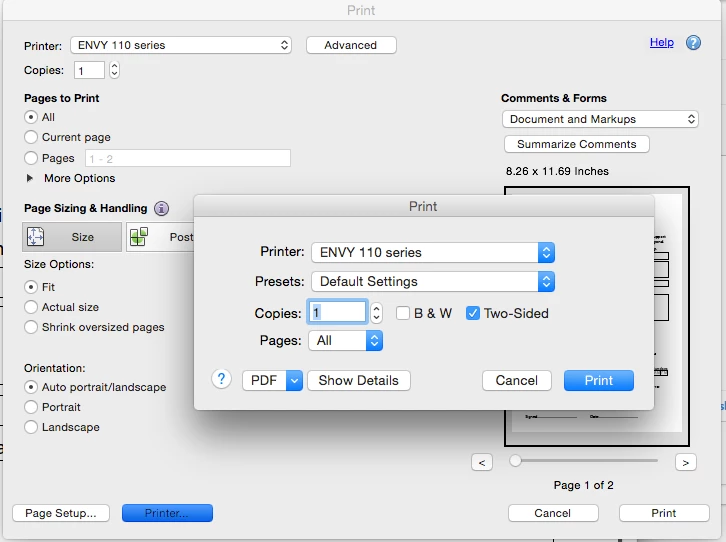Click the PDF button label
Screen dimensions: 726x542
264,380
